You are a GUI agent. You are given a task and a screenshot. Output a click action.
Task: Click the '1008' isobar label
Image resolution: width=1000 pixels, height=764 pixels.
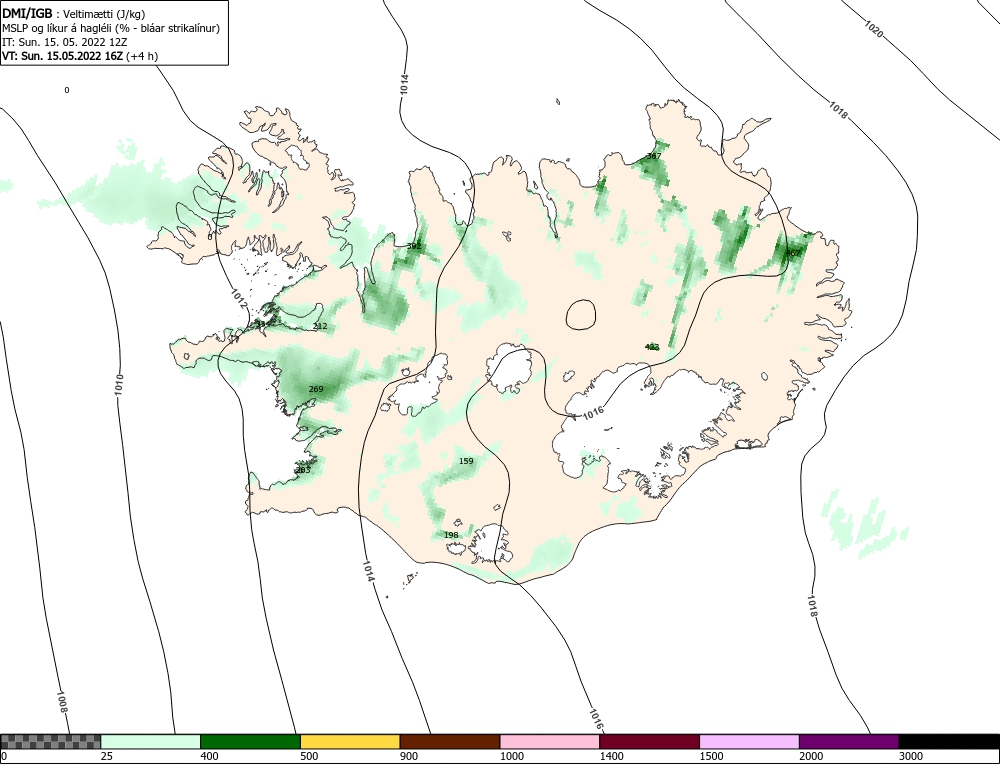[62, 702]
